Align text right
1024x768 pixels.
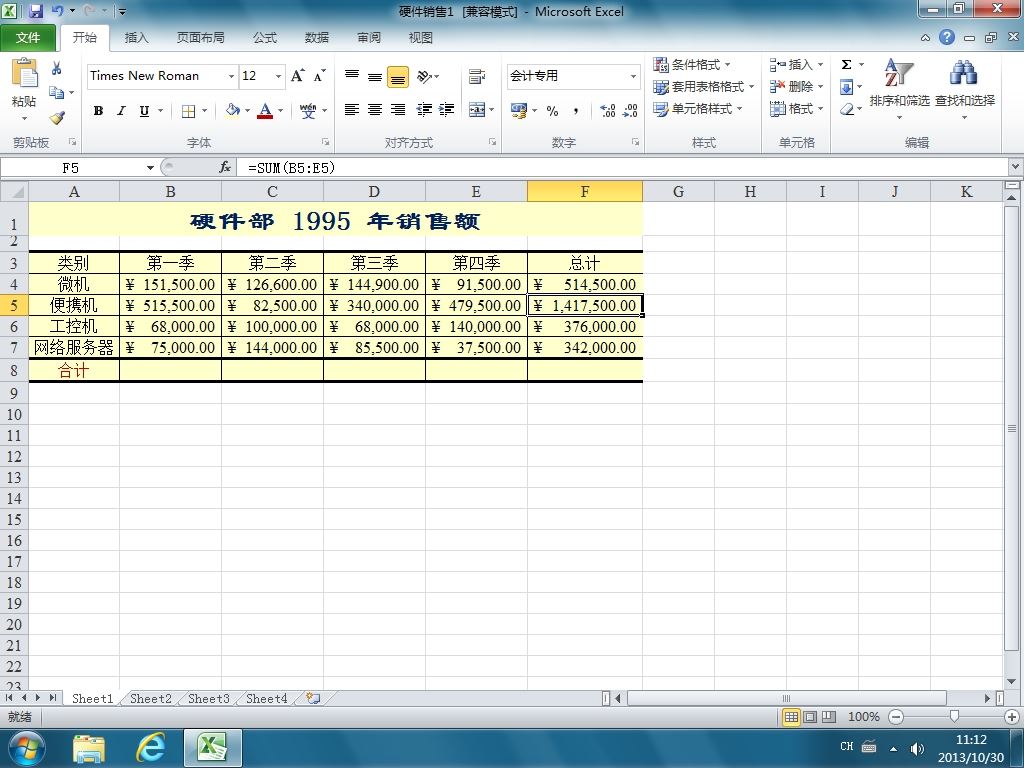(x=398, y=110)
